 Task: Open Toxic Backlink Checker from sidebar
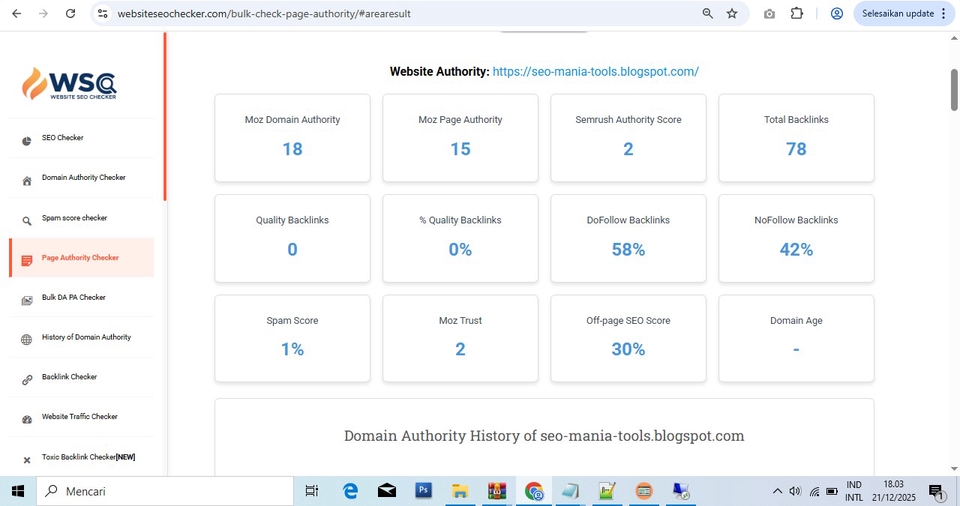[x=88, y=457]
